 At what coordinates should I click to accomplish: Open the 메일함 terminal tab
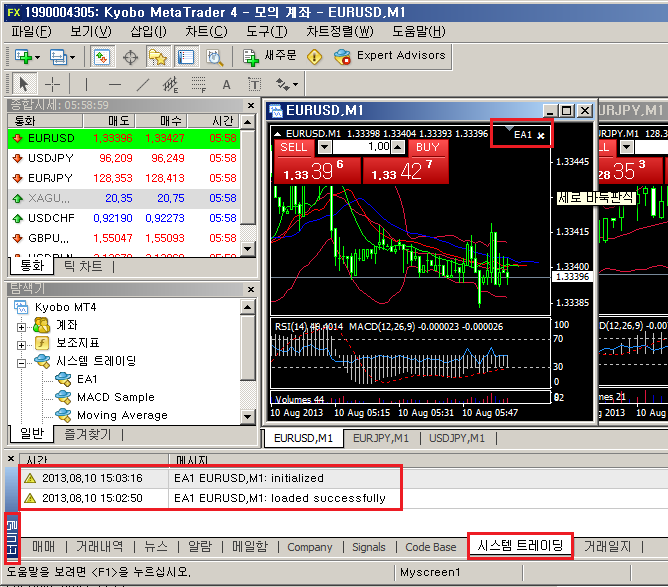click(x=250, y=547)
